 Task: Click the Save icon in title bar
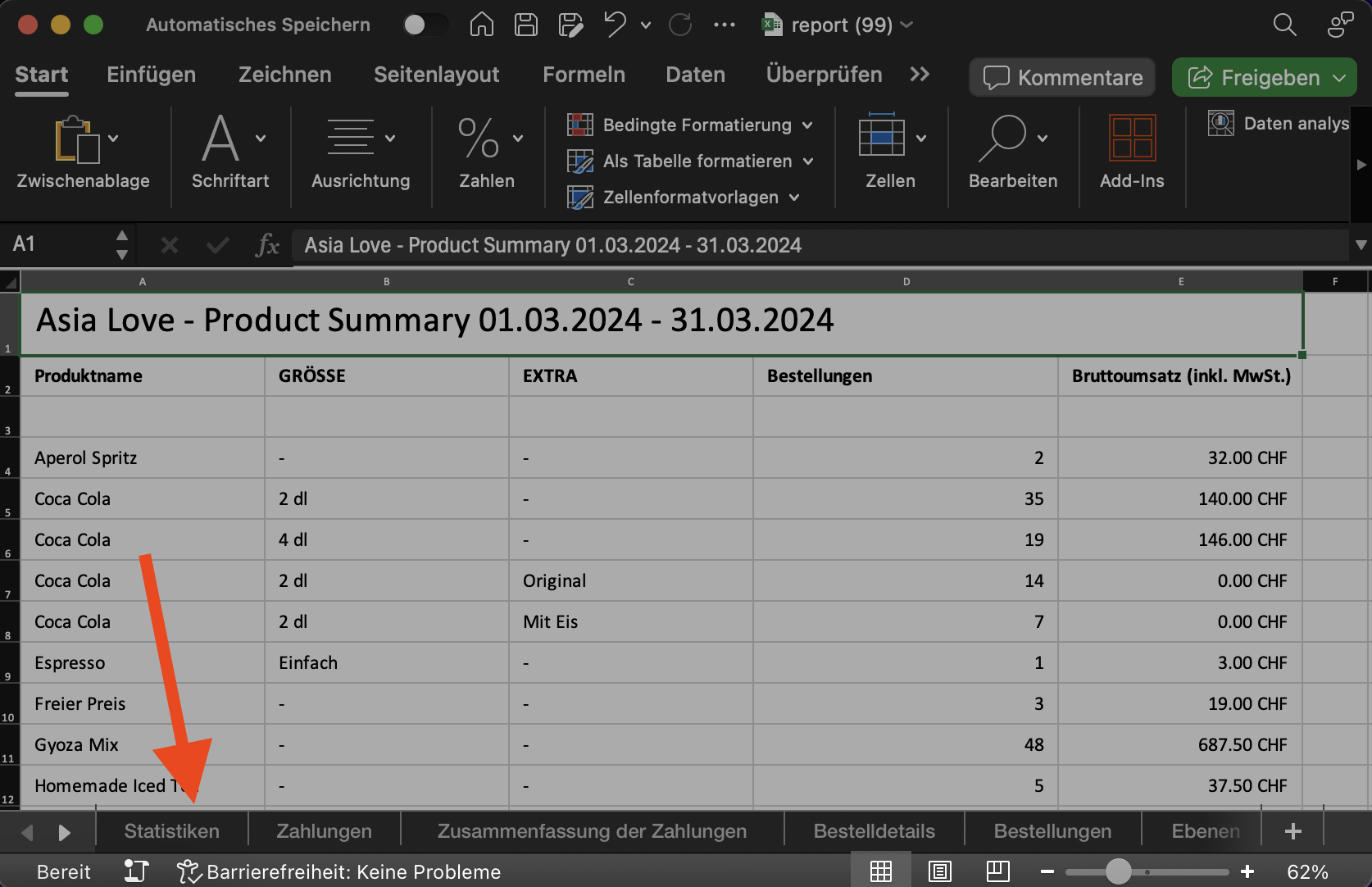pos(525,25)
